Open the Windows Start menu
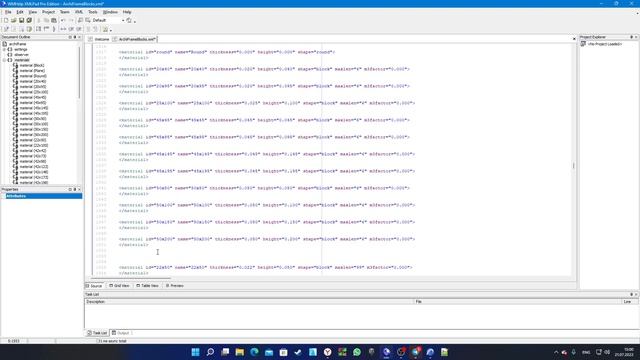 196,352
